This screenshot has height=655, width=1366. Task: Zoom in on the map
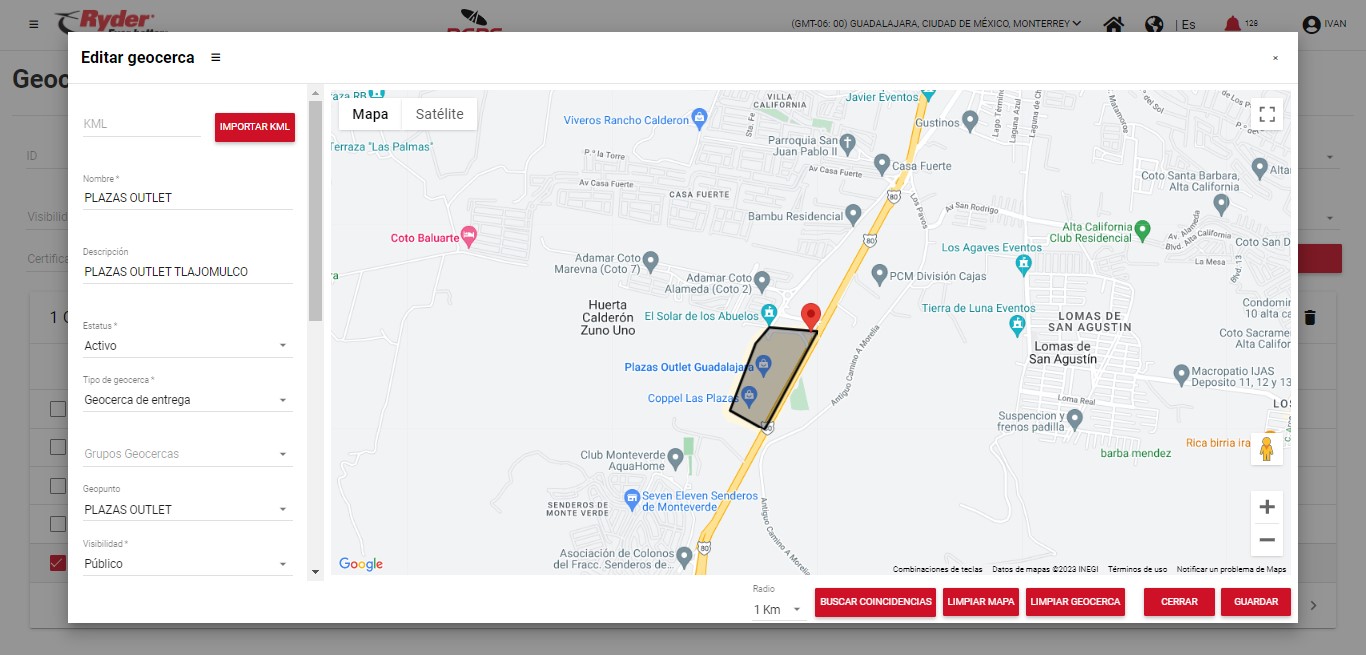(x=1267, y=507)
